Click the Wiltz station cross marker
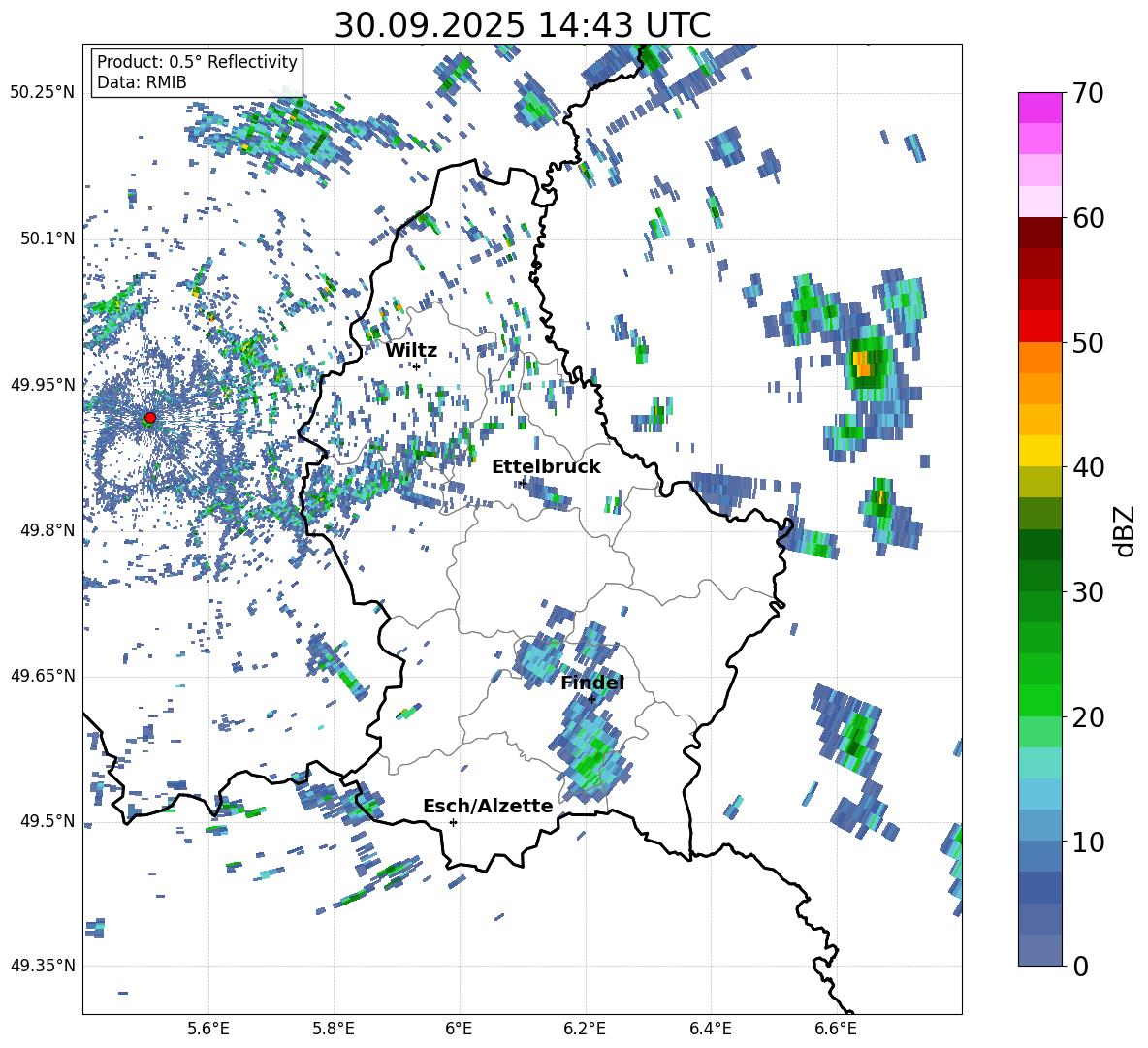 tap(417, 366)
